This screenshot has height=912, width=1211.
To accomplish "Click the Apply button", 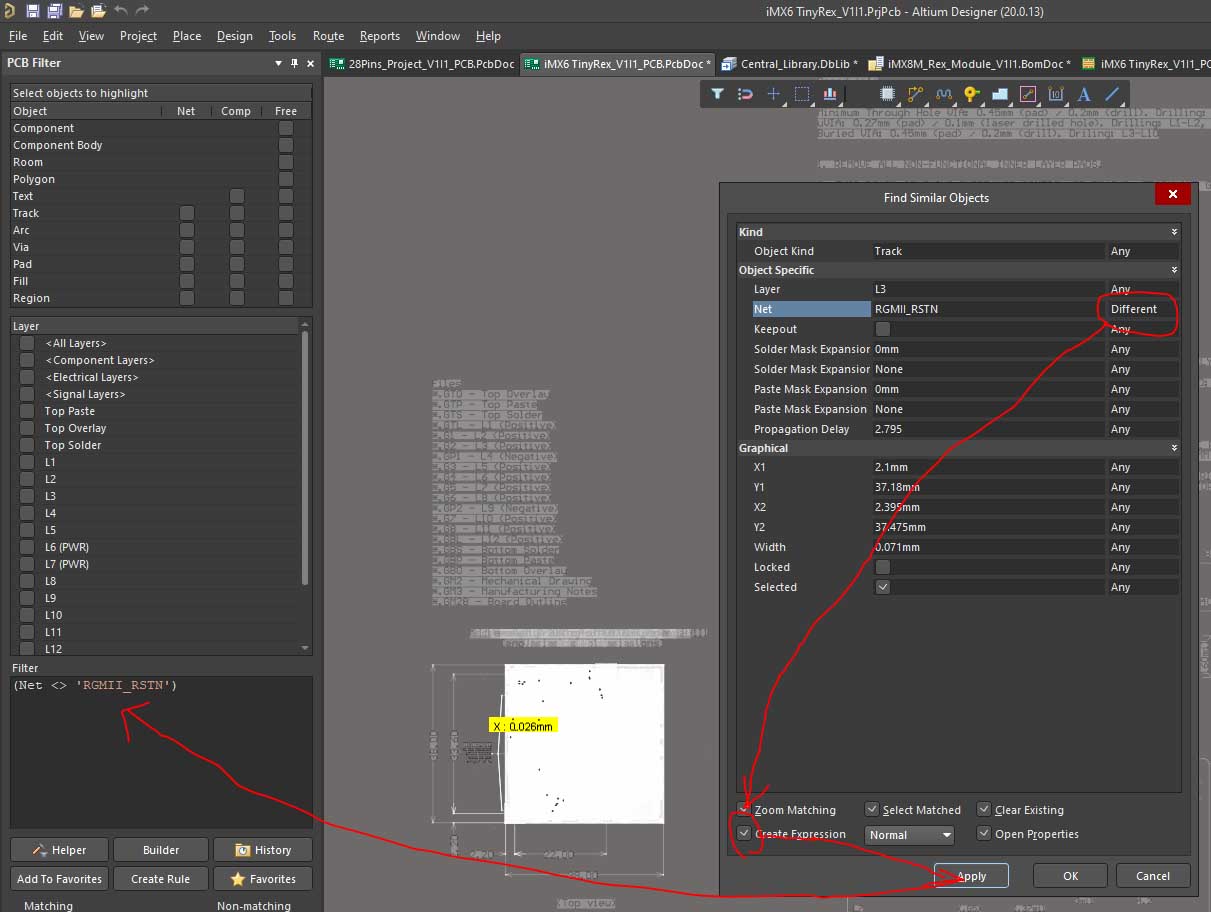I will coord(971,876).
